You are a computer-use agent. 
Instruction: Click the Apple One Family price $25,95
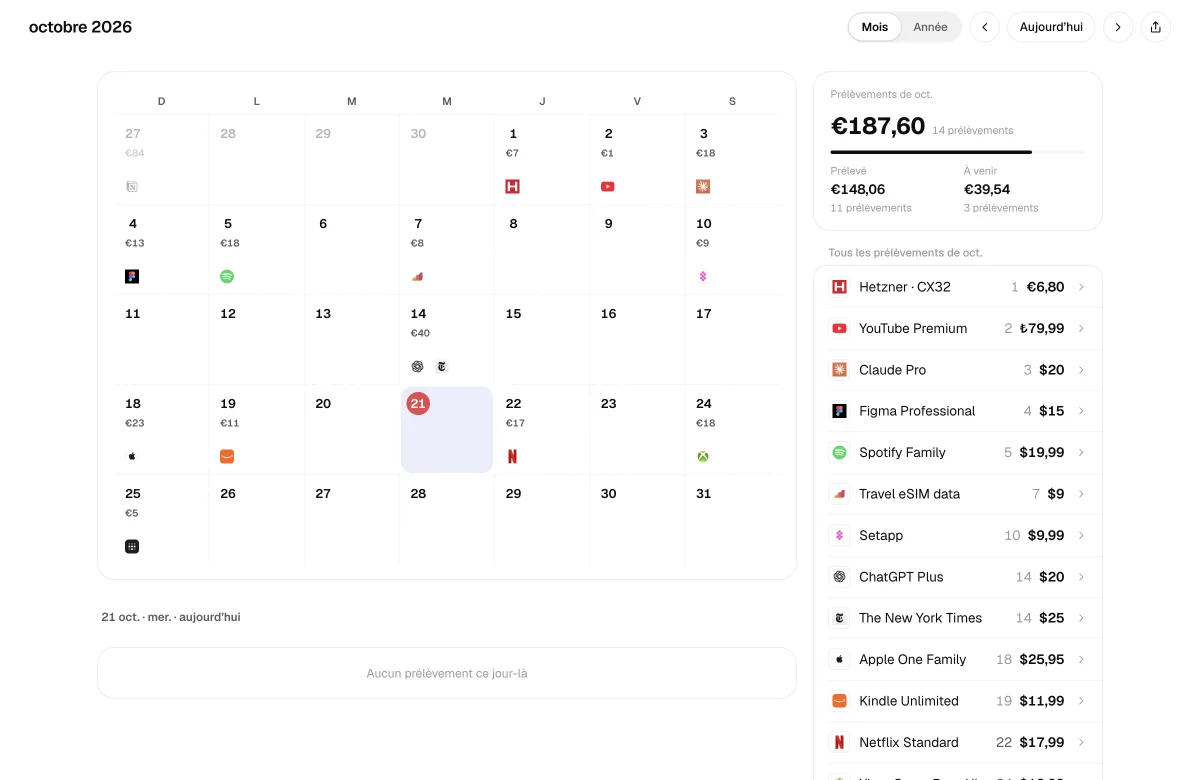[x=1042, y=659]
